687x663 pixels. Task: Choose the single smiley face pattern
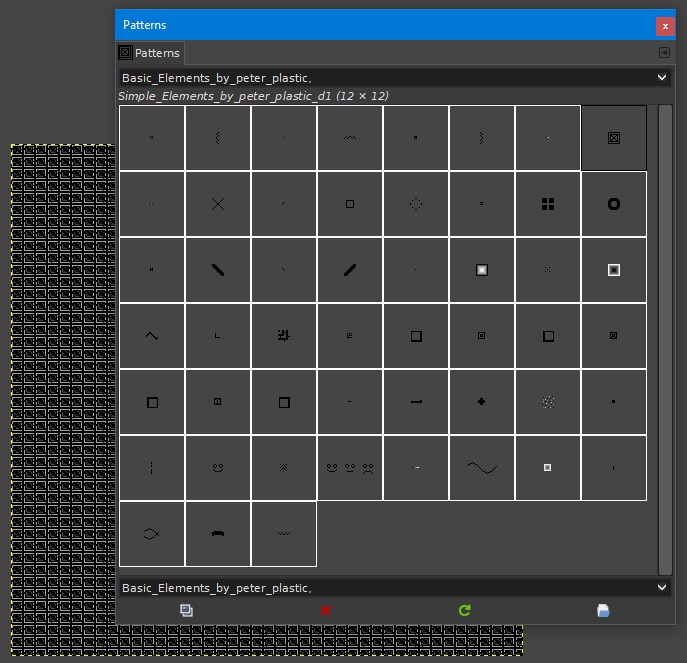coord(218,468)
